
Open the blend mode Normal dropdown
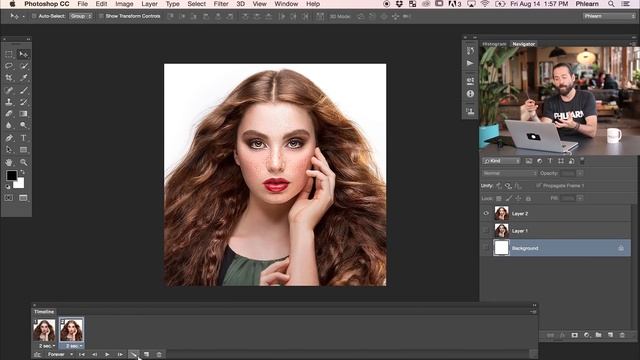[x=509, y=173]
